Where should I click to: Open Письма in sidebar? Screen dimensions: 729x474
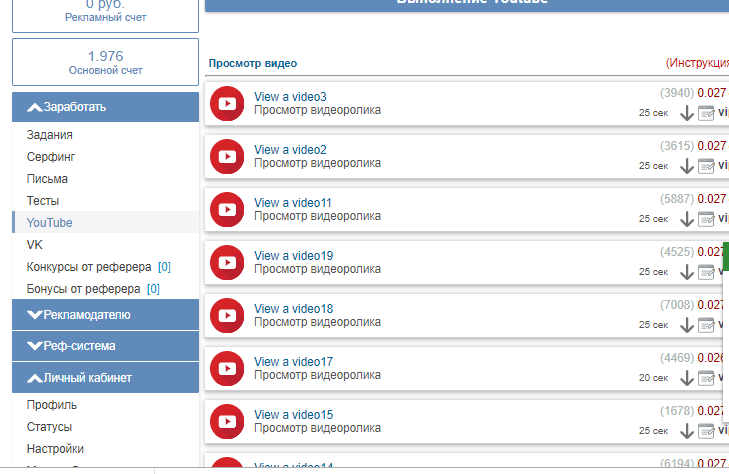tap(47, 179)
